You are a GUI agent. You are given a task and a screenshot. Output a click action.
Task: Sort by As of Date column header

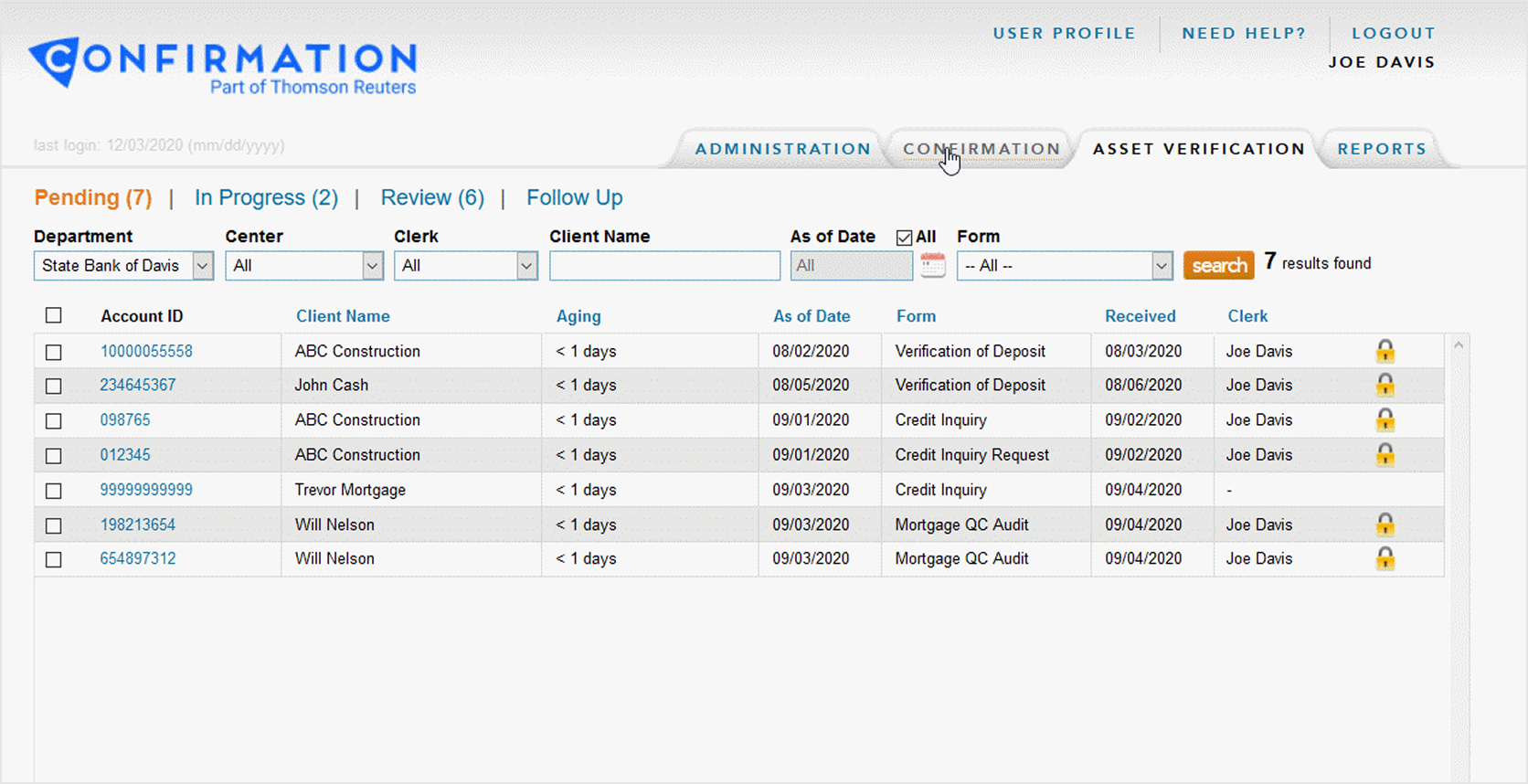pyautogui.click(x=812, y=316)
